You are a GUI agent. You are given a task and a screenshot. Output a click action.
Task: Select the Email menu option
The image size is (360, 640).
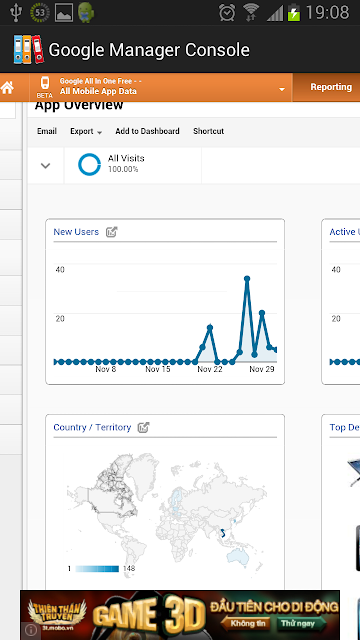[47, 131]
